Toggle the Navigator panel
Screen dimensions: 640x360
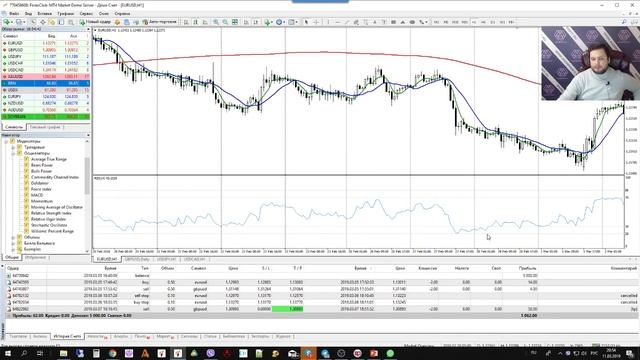click(52, 22)
